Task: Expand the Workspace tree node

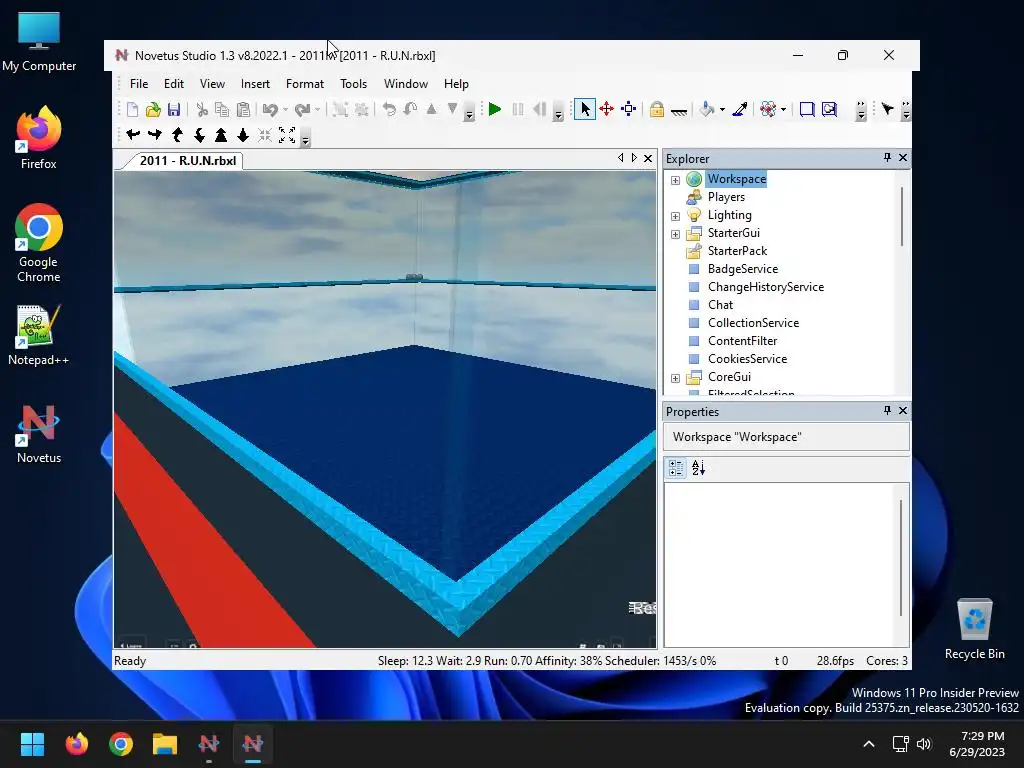Action: click(675, 180)
